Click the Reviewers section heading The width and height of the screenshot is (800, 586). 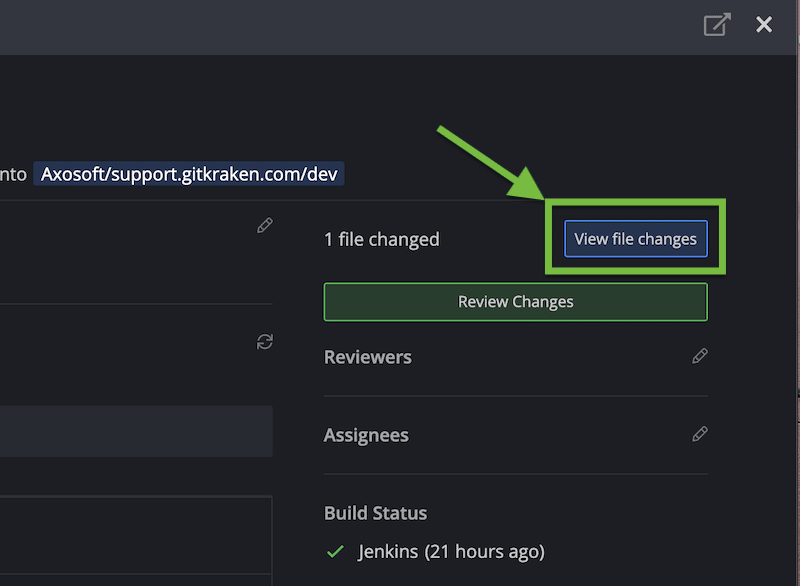[367, 357]
